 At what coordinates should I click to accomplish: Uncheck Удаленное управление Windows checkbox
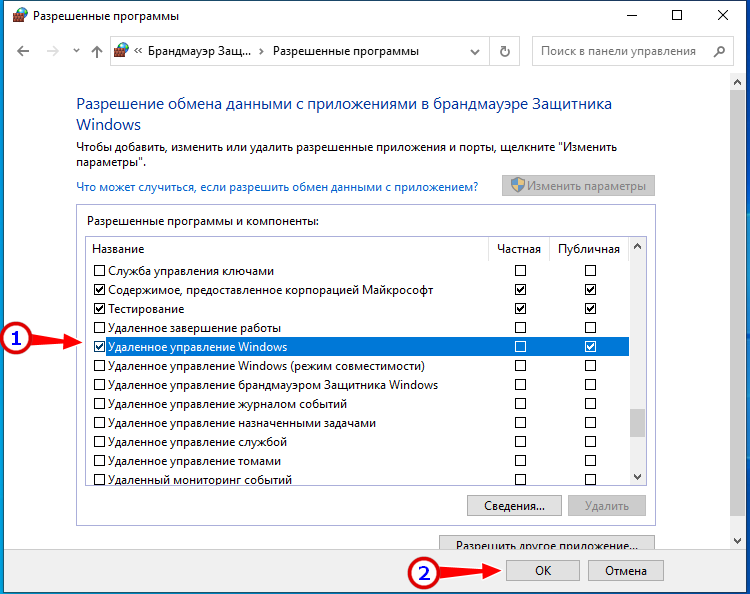coord(99,347)
